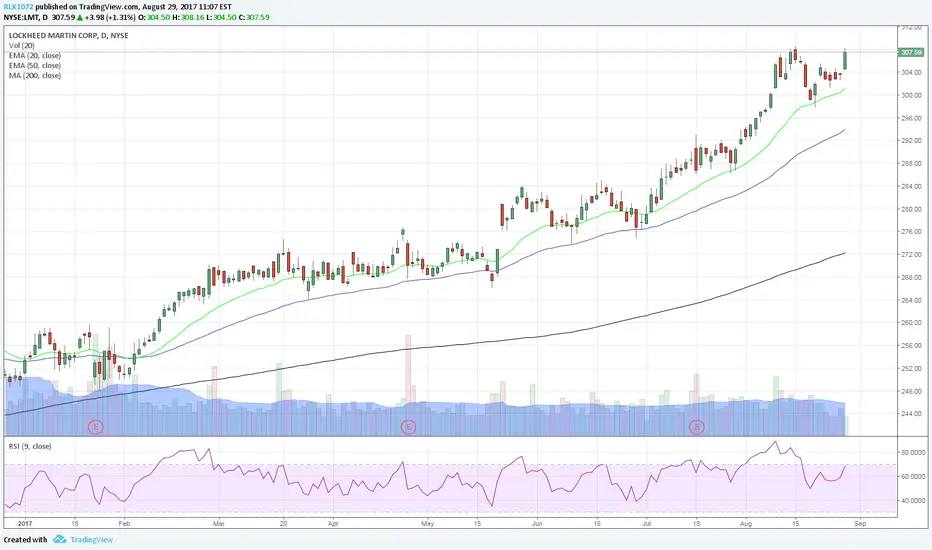Click the 'Jul' label on time axis
Image resolution: width=932 pixels, height=550 pixels.
pyautogui.click(x=646, y=524)
